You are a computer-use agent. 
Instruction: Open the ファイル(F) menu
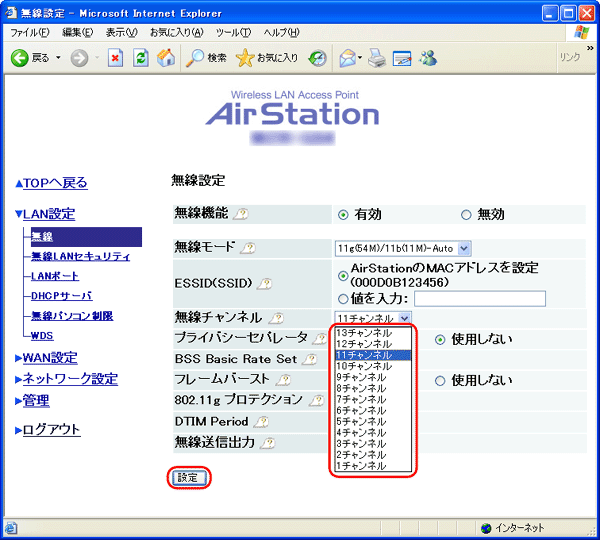tap(30, 33)
